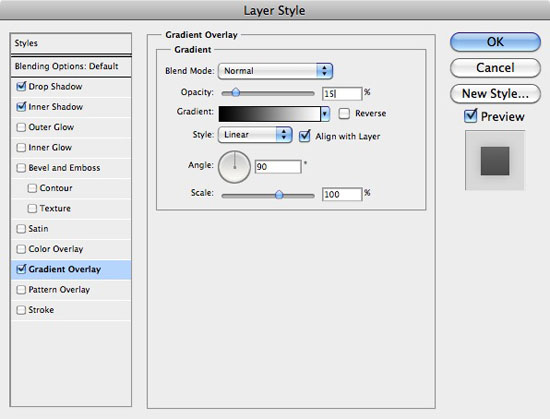Toggle the Preview checkbox

[470, 116]
